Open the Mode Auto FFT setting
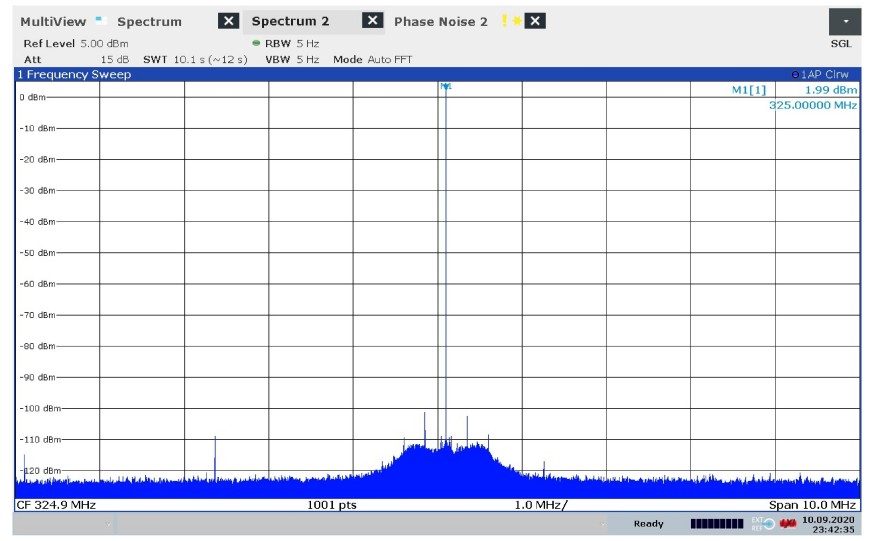 pyautogui.click(x=372, y=59)
